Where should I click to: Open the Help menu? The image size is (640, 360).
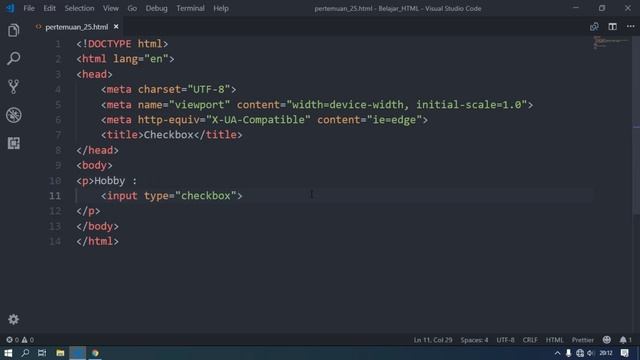click(221, 8)
